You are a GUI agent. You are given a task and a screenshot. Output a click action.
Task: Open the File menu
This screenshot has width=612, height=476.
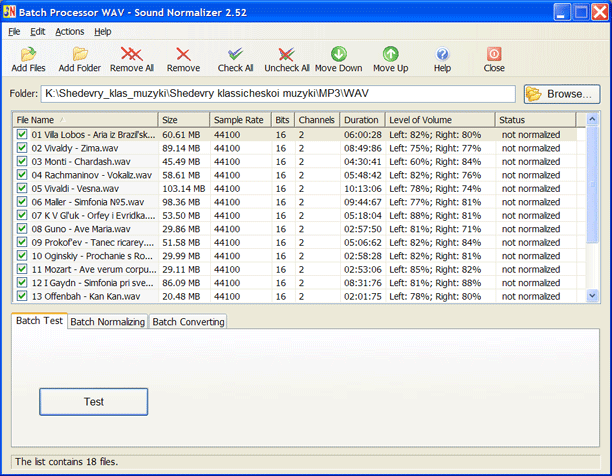(14, 32)
